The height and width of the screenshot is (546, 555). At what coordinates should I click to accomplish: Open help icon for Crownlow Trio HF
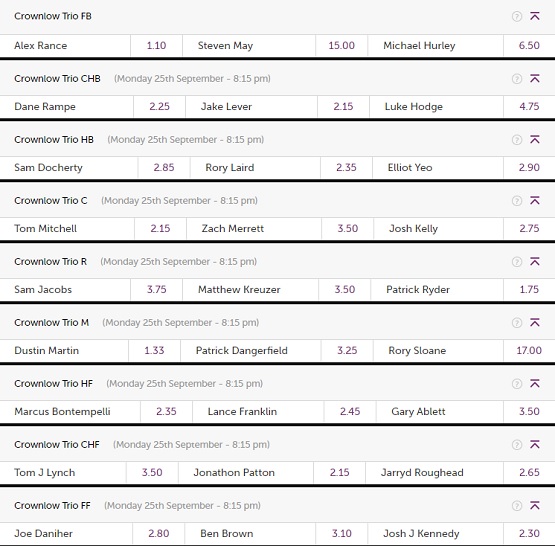pos(517,384)
